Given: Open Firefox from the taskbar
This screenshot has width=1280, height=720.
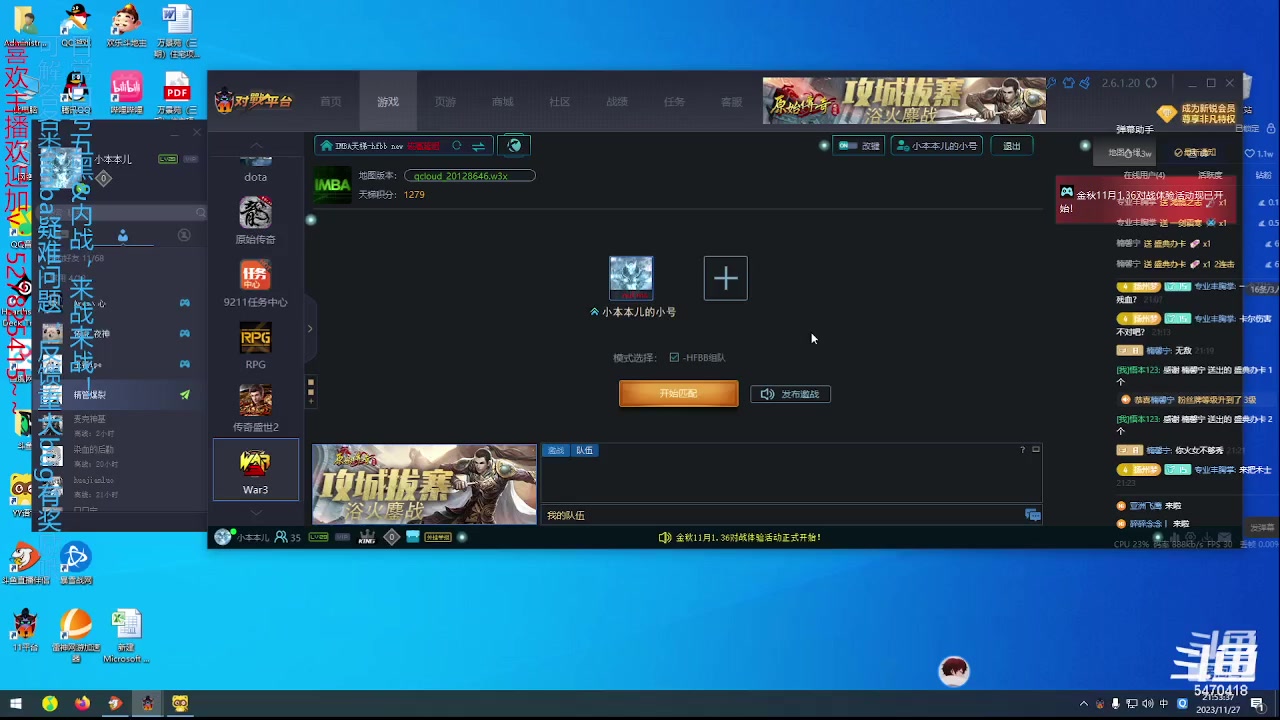Looking at the screenshot, I should pyautogui.click(x=82, y=704).
